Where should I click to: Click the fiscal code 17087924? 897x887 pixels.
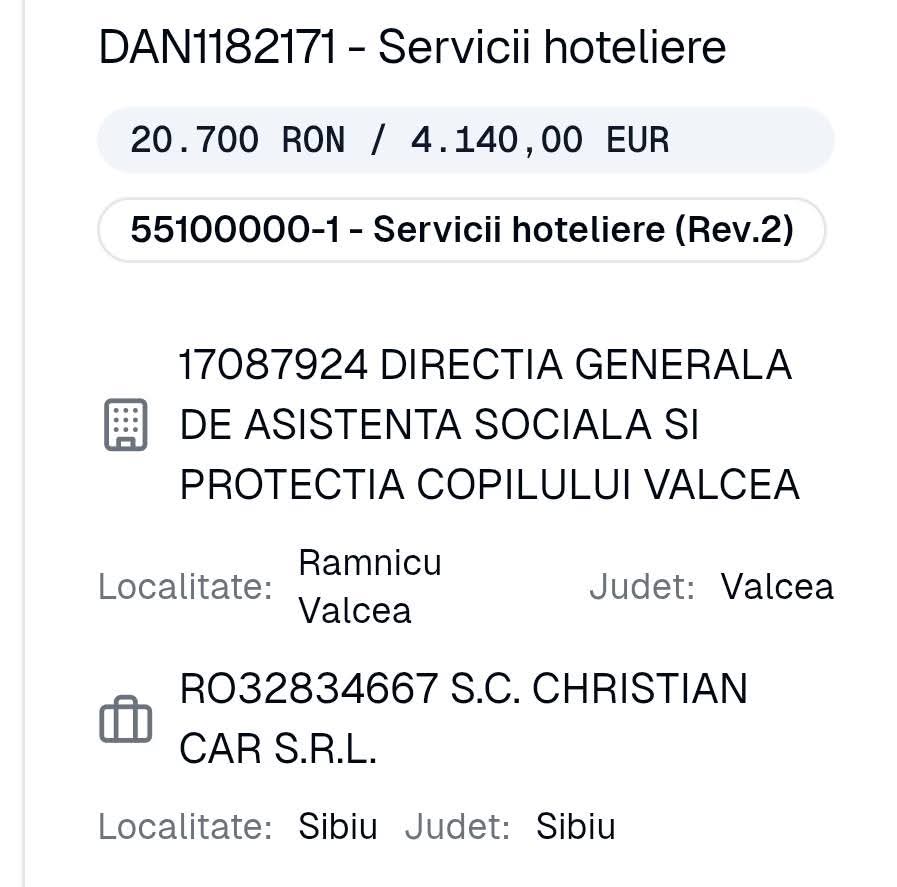click(x=273, y=366)
